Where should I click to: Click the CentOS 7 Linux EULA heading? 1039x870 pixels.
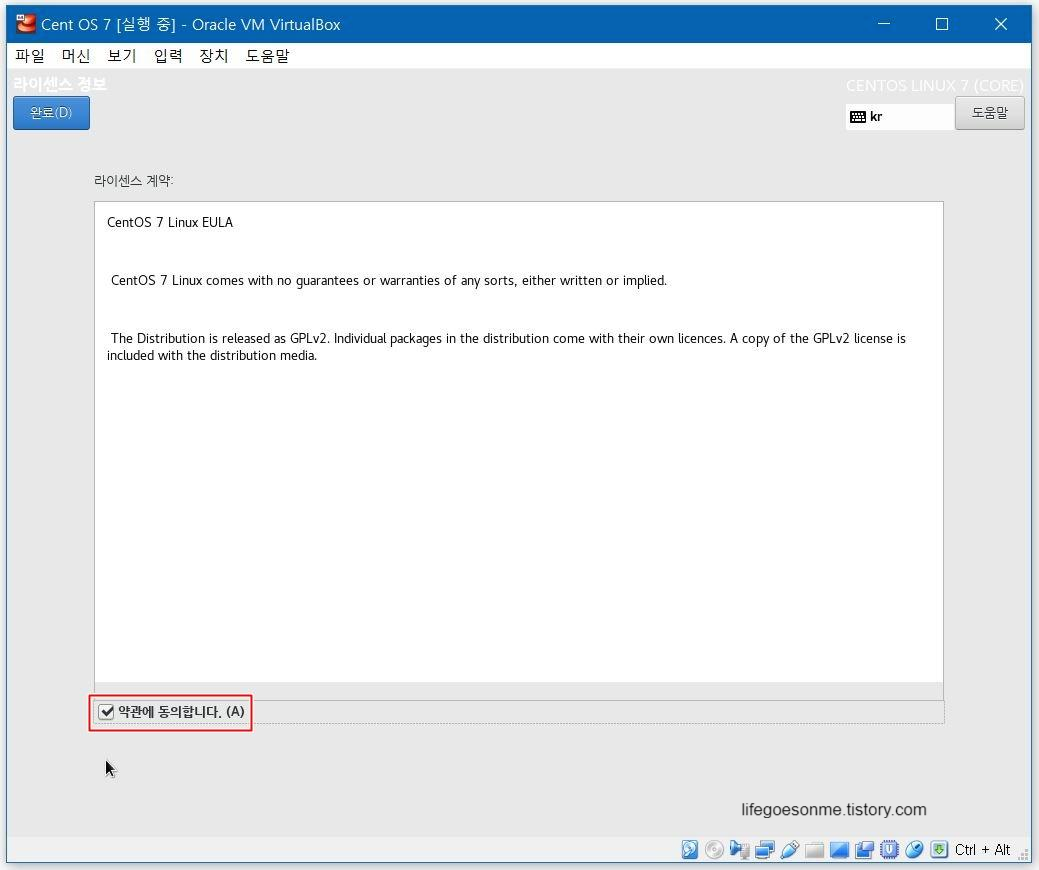170,223
